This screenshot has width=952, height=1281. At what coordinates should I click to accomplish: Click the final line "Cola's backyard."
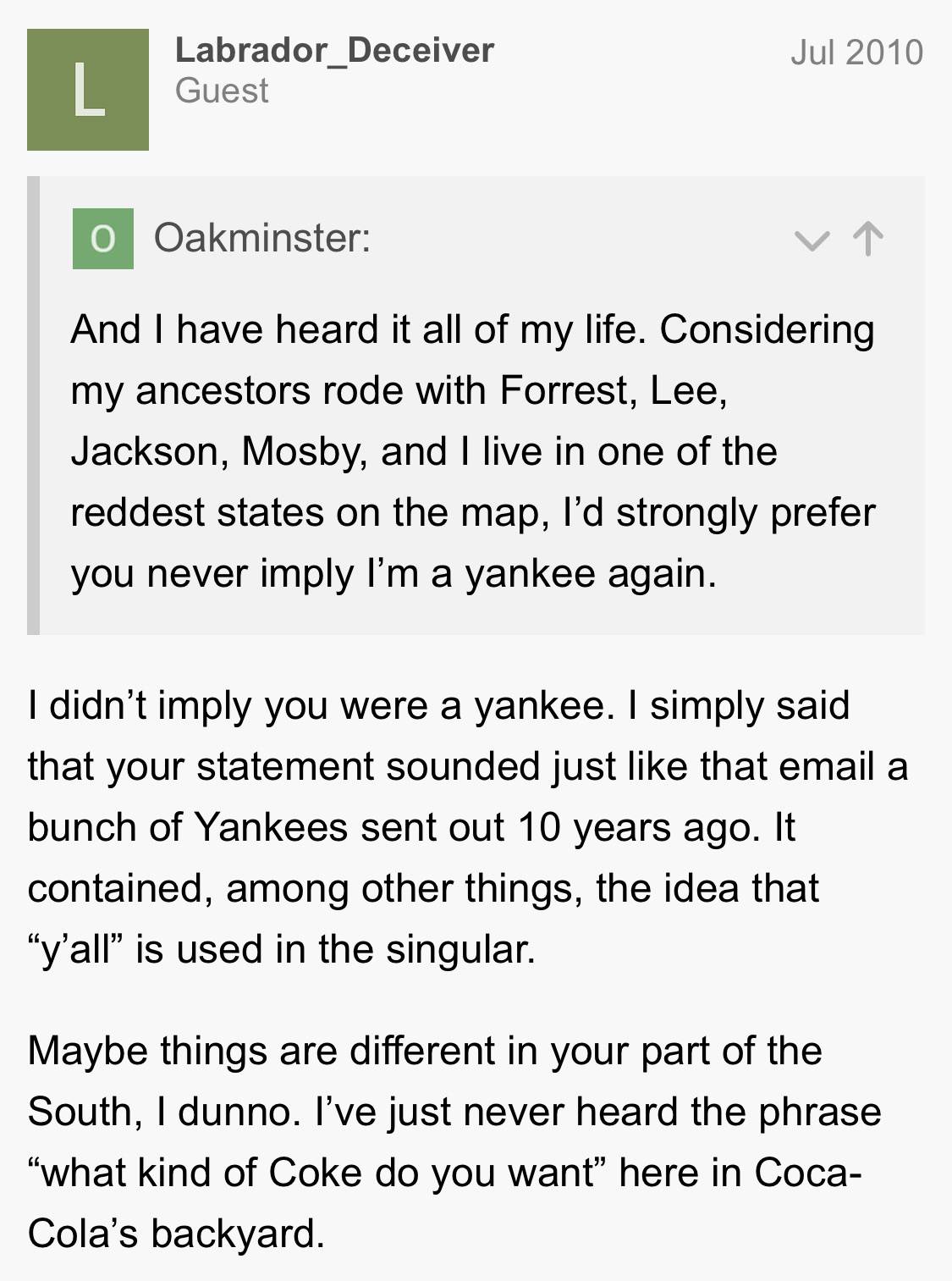[x=176, y=1234]
